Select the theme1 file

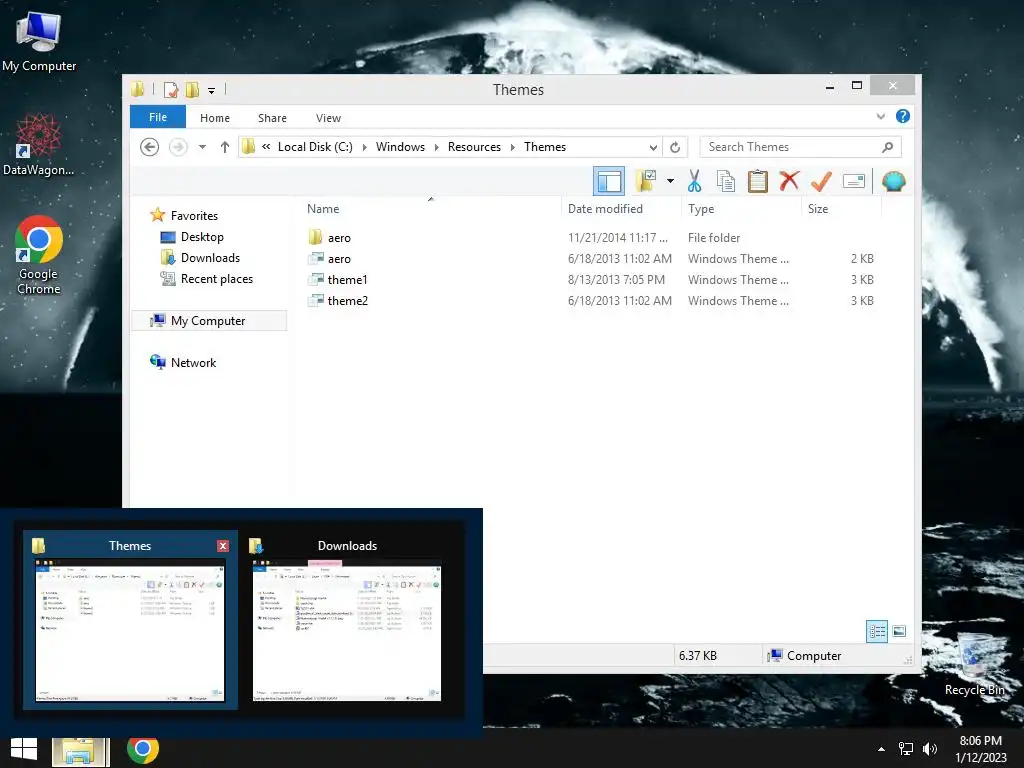[x=347, y=280]
